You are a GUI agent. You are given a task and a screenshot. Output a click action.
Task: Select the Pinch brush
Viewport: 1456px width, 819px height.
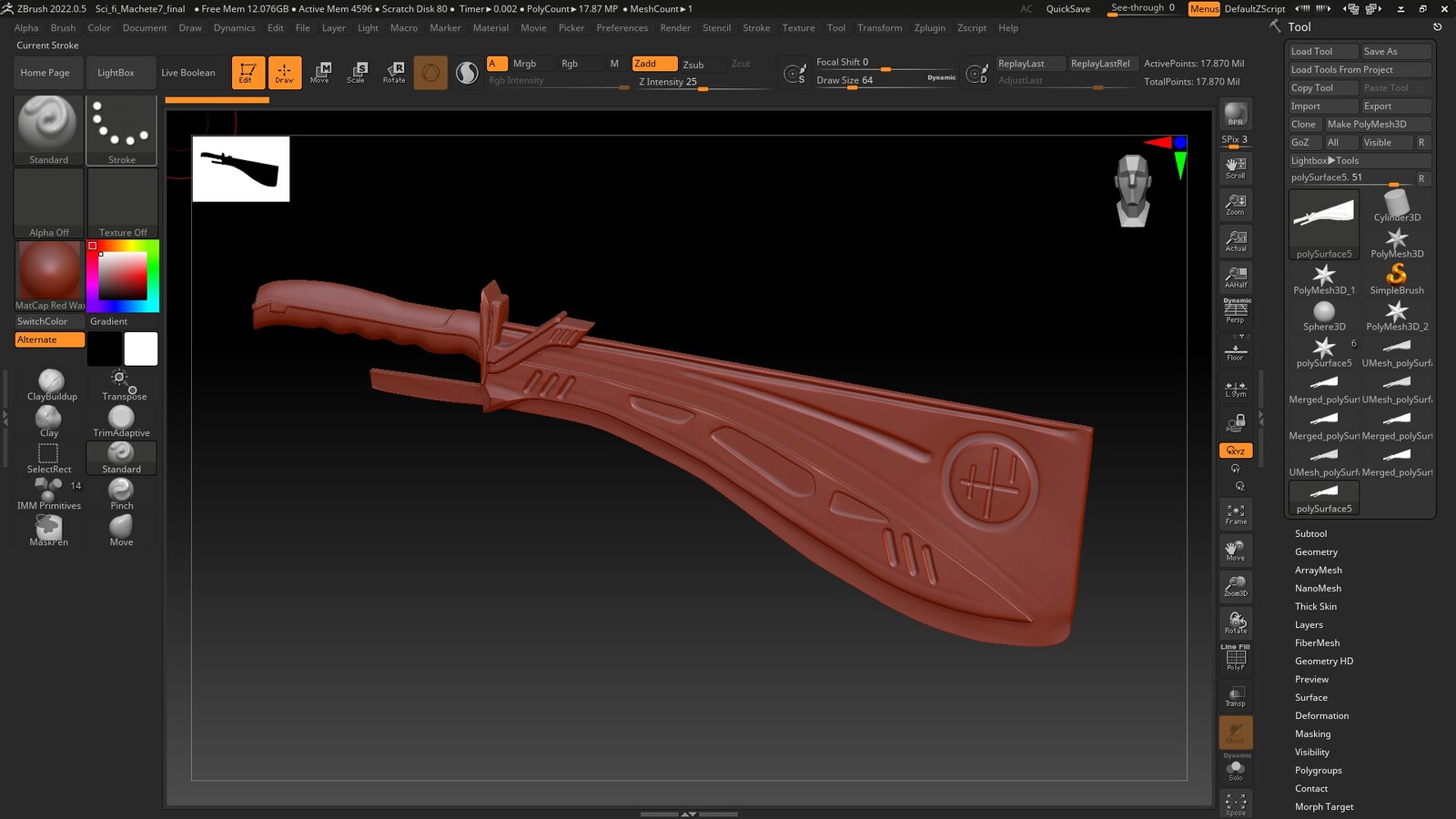pos(121,493)
